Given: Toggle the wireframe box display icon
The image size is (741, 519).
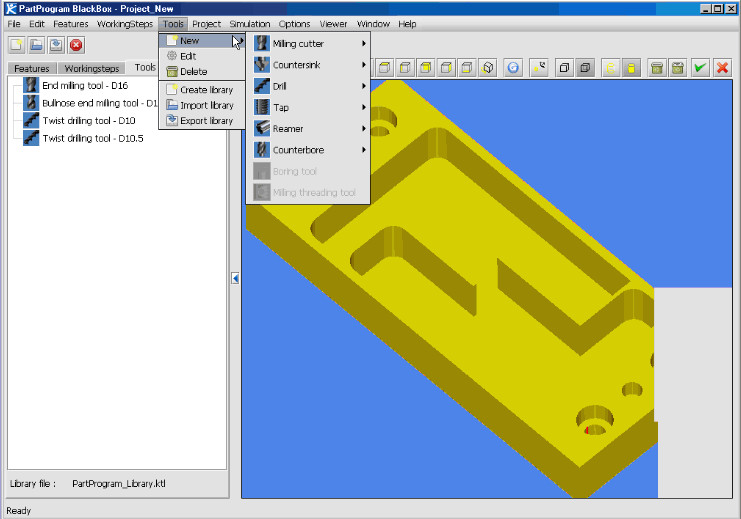Looking at the screenshot, I should (x=564, y=68).
